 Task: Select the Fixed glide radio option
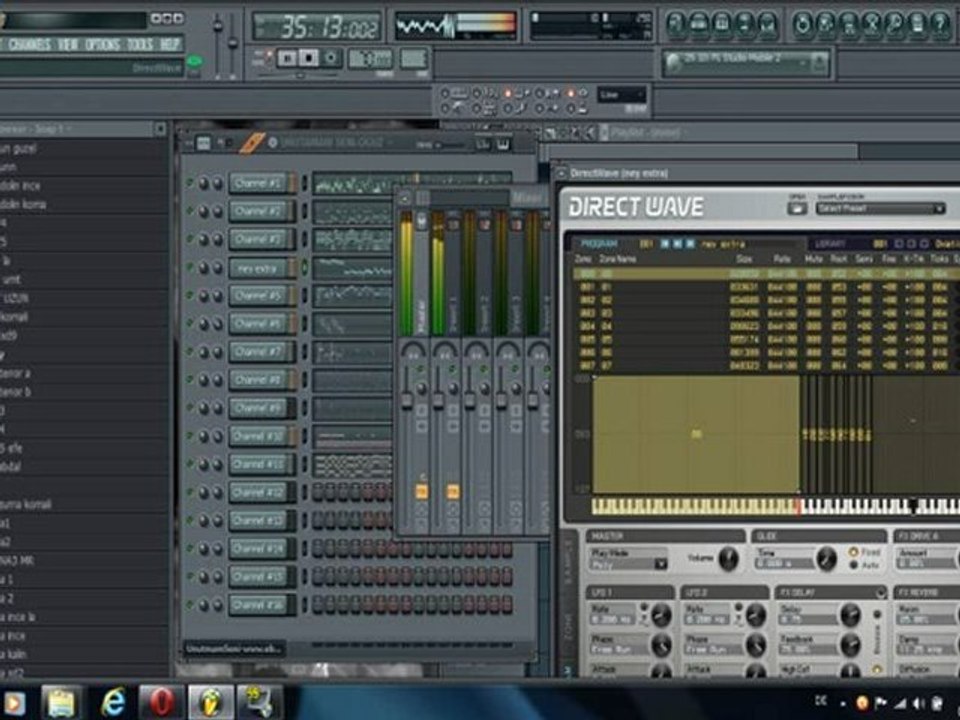click(854, 552)
